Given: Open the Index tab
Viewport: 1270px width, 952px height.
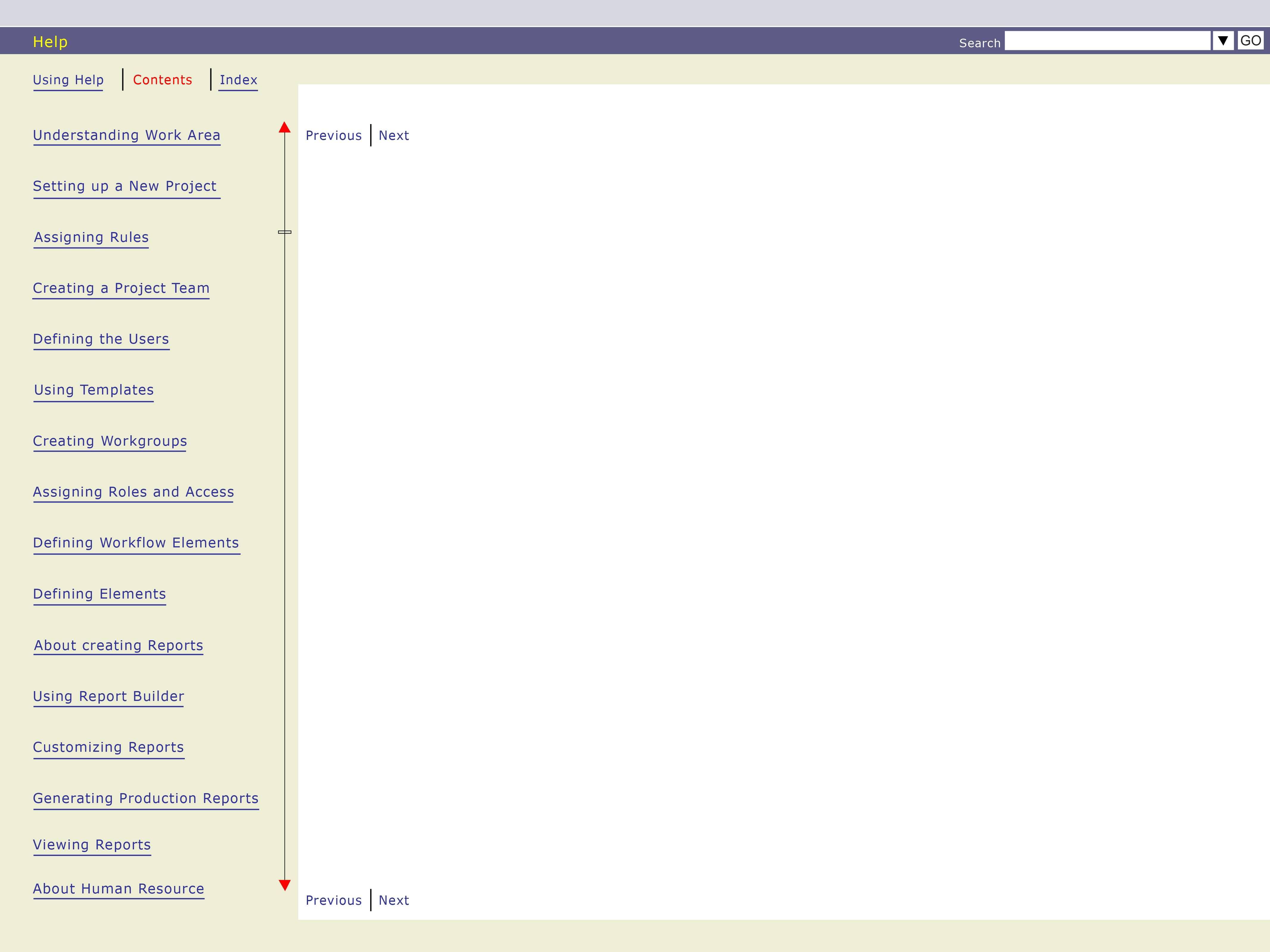Looking at the screenshot, I should (238, 80).
